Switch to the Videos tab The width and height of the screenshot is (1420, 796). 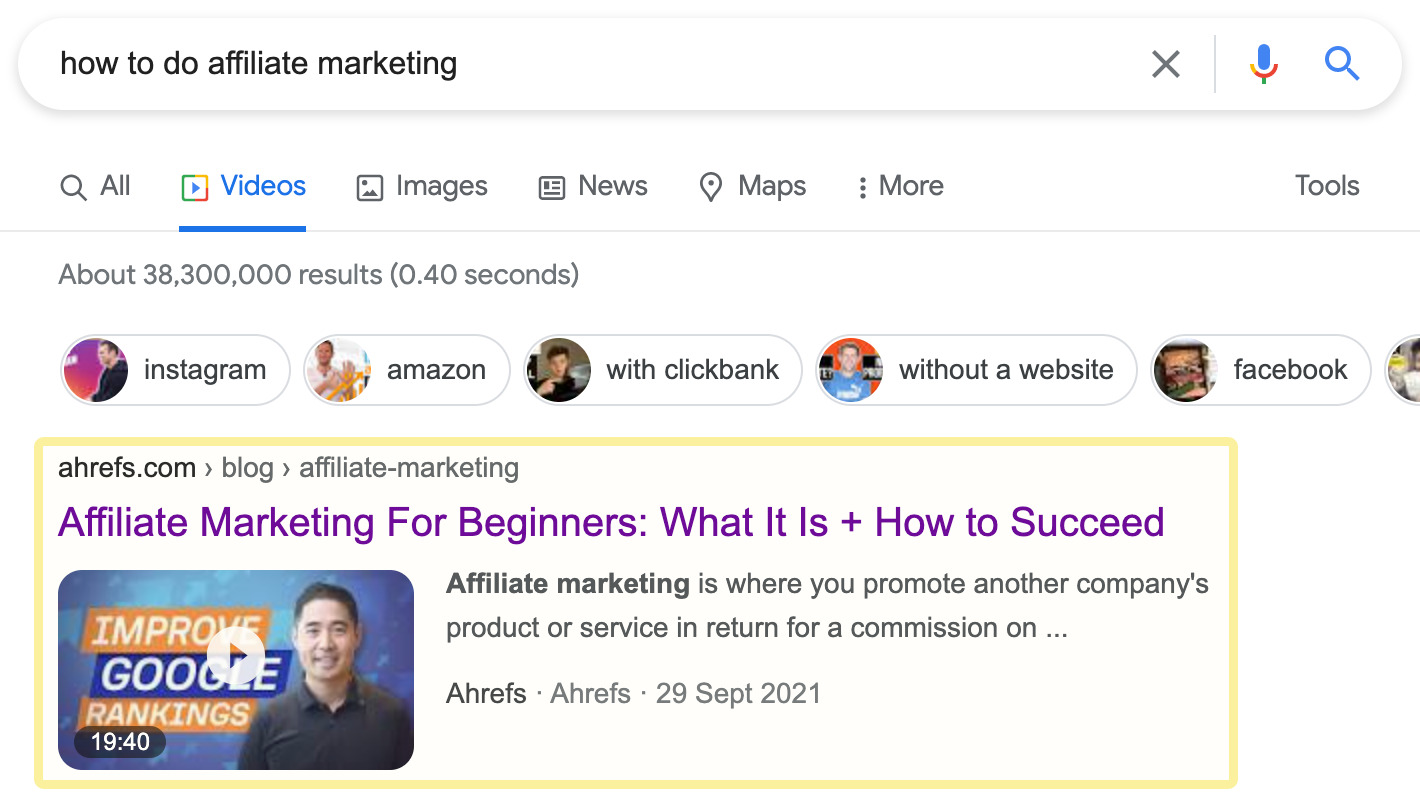[x=243, y=186]
